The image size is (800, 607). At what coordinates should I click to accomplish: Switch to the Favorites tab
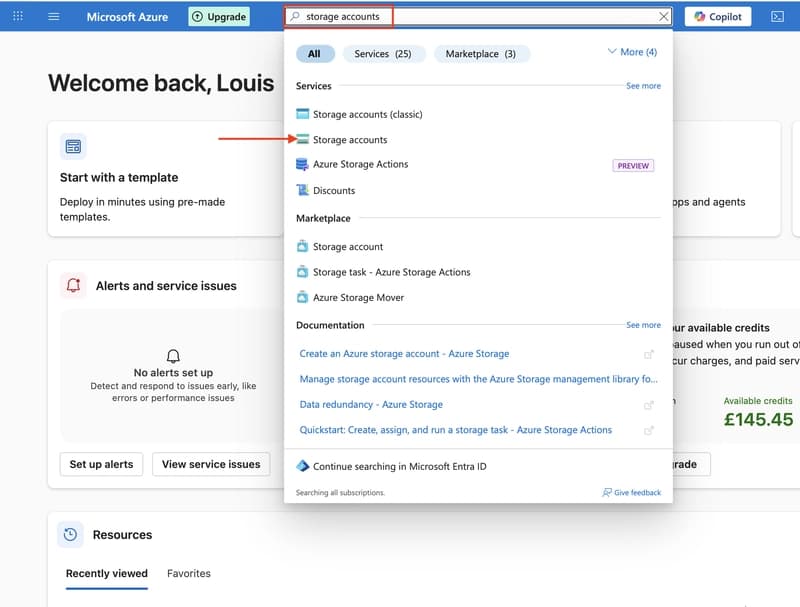(189, 573)
